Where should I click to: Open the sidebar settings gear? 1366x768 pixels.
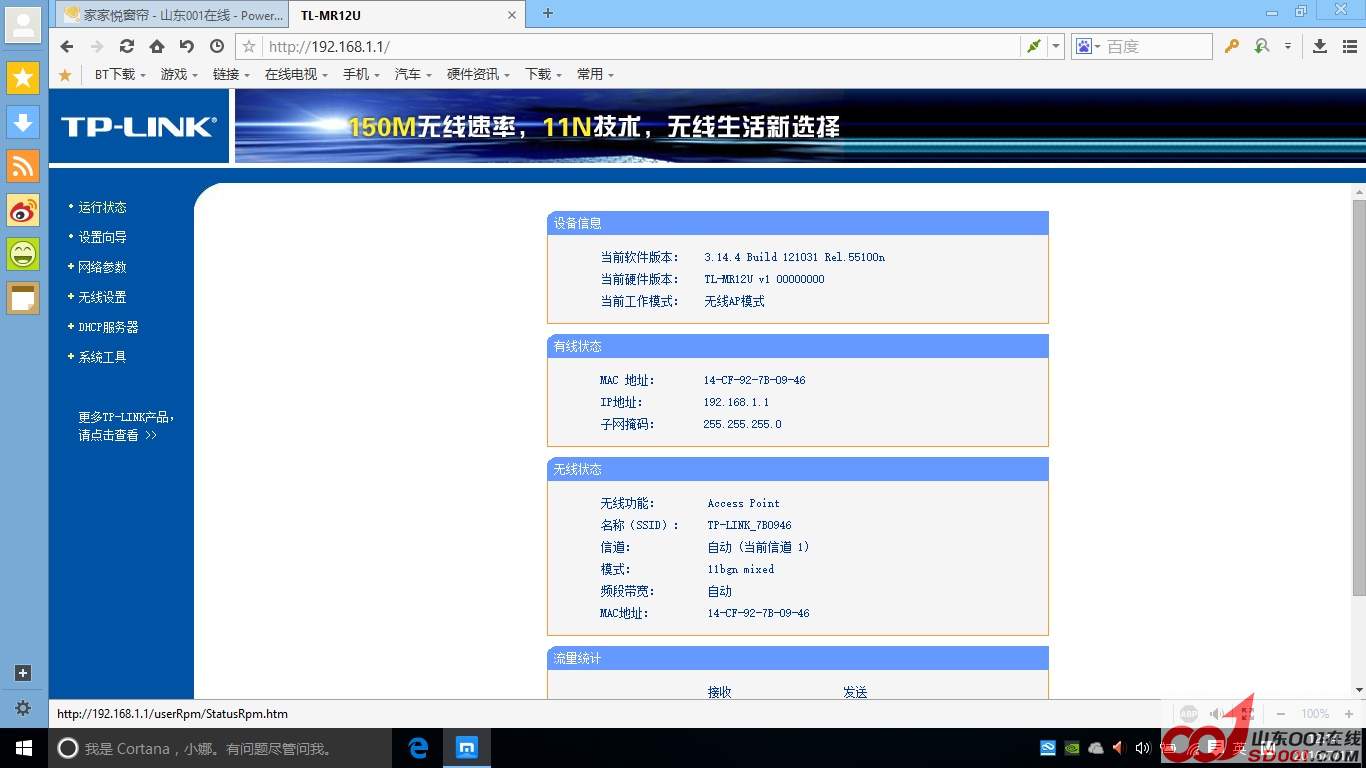click(x=23, y=708)
